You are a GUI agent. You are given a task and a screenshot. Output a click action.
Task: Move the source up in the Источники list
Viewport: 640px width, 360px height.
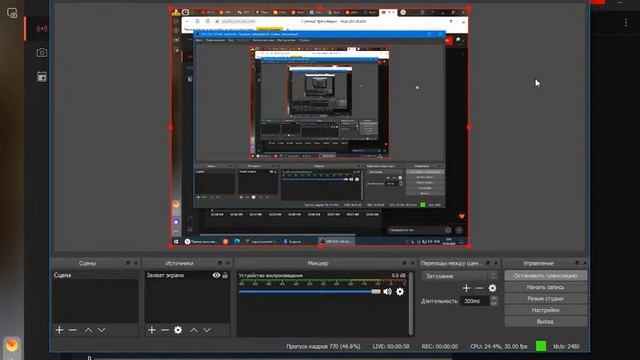point(194,330)
